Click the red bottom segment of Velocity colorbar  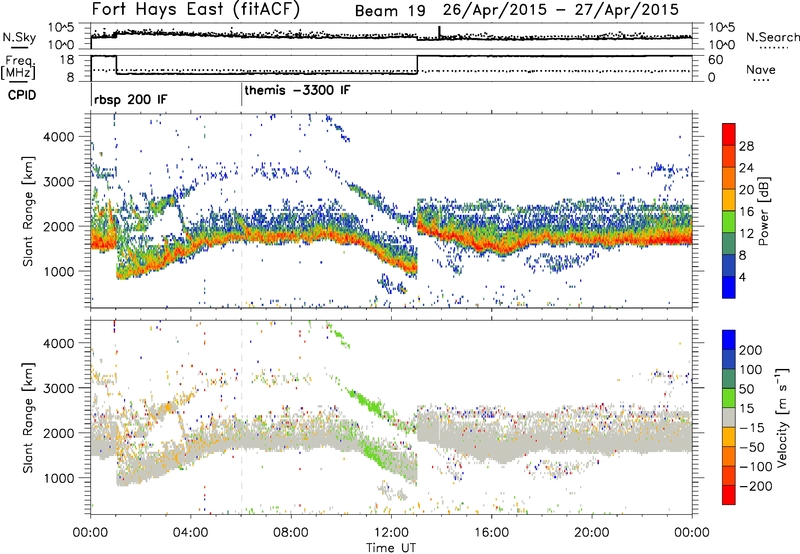point(729,495)
